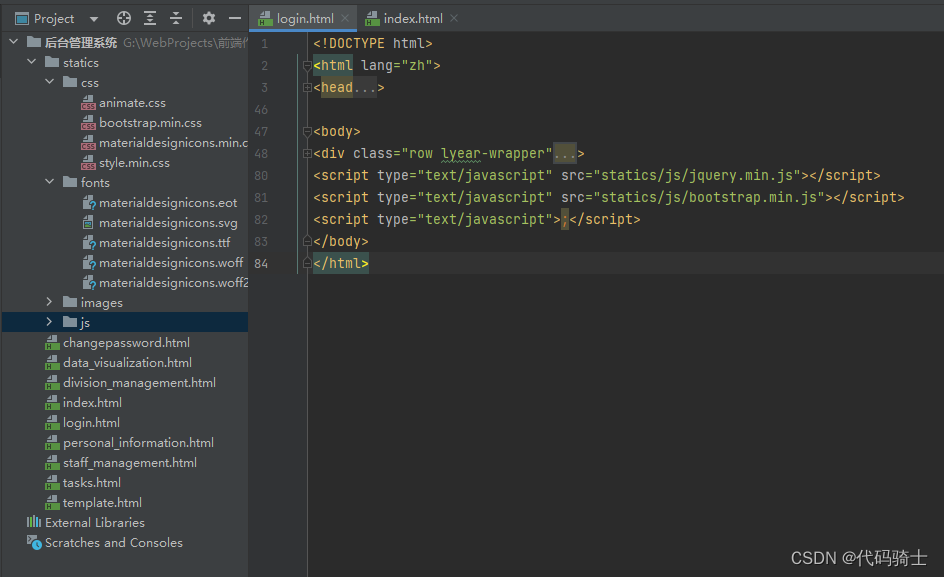The height and width of the screenshot is (577, 944).
Task: Click the lang="zh" attribute
Action: [397, 65]
